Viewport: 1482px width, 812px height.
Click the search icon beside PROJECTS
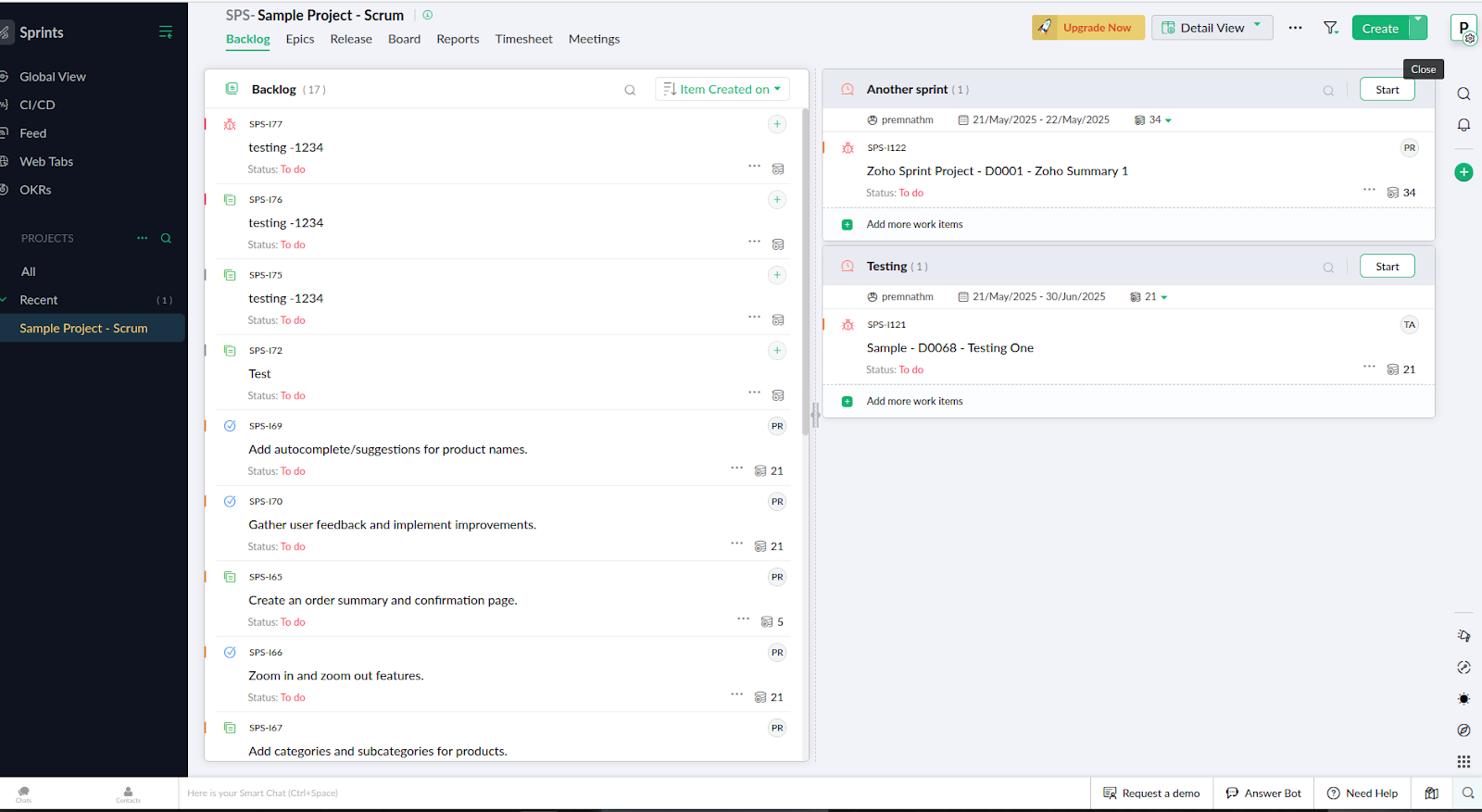coord(167,238)
